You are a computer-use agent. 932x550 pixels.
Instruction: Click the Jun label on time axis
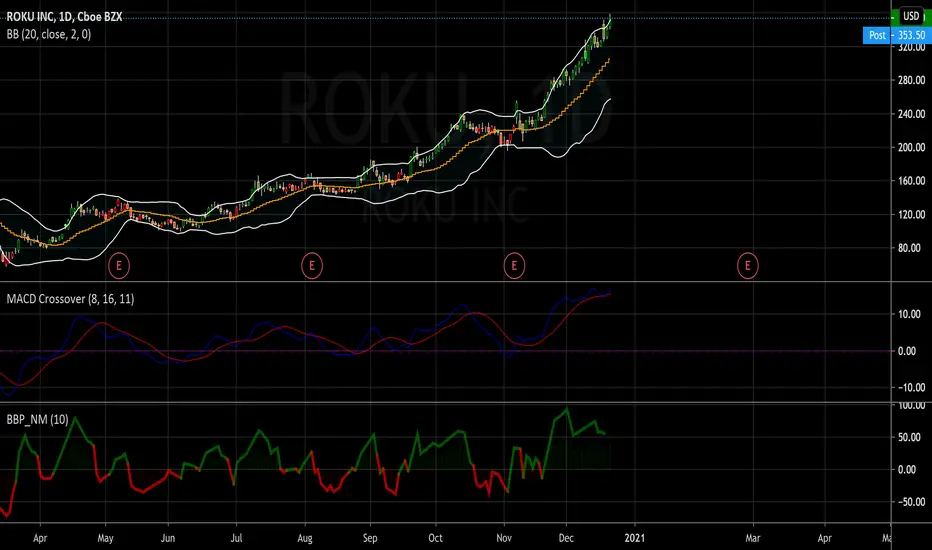tap(168, 538)
